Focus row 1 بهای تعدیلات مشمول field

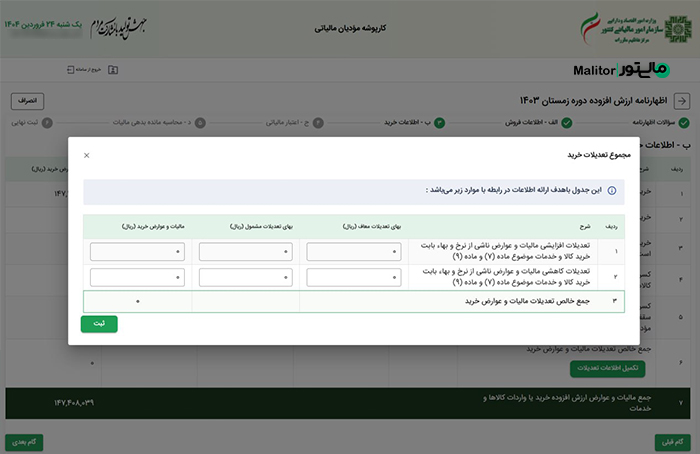pyautogui.click(x=246, y=252)
